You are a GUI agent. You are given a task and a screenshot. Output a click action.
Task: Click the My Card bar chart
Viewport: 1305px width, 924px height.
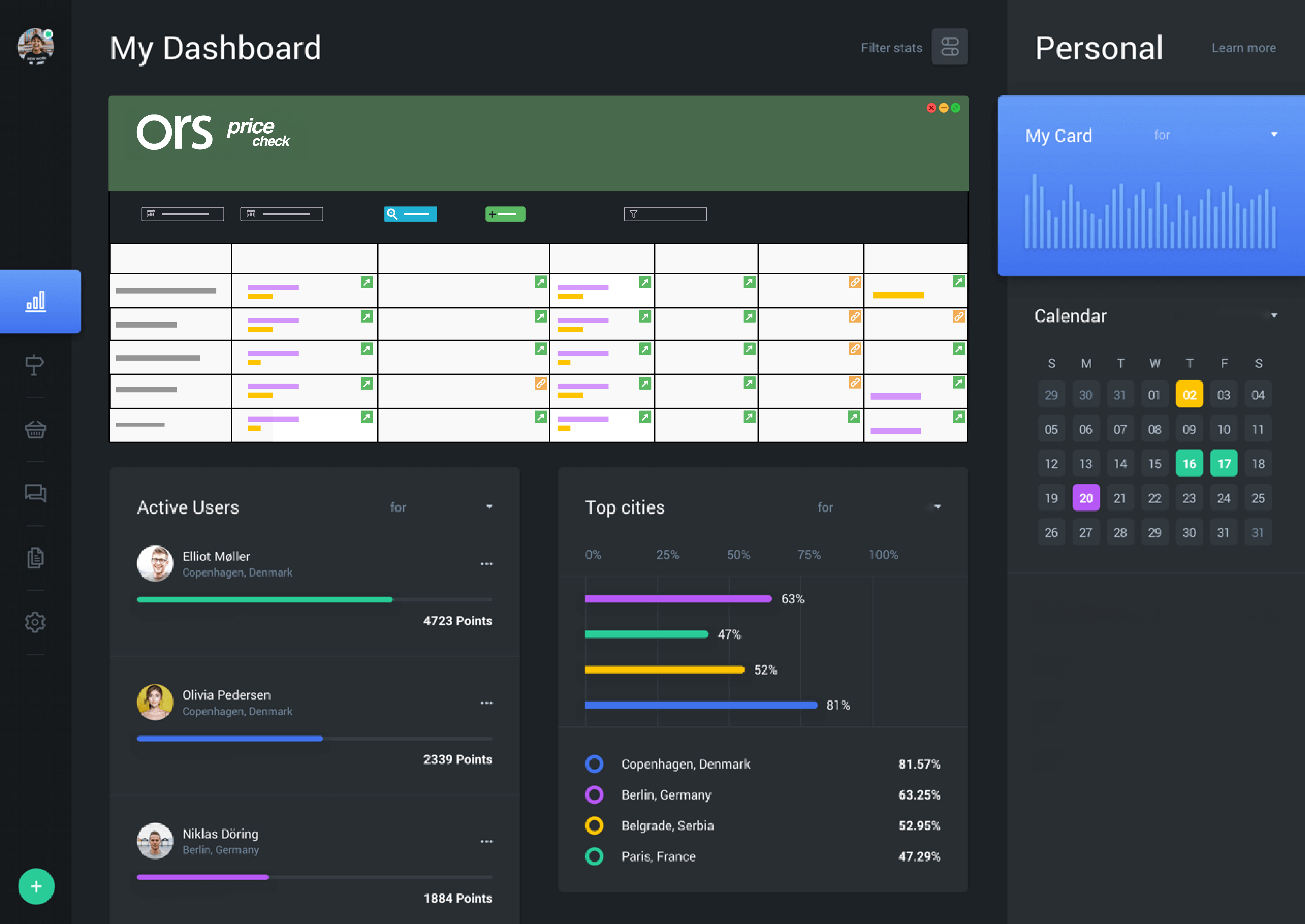click(1150, 211)
